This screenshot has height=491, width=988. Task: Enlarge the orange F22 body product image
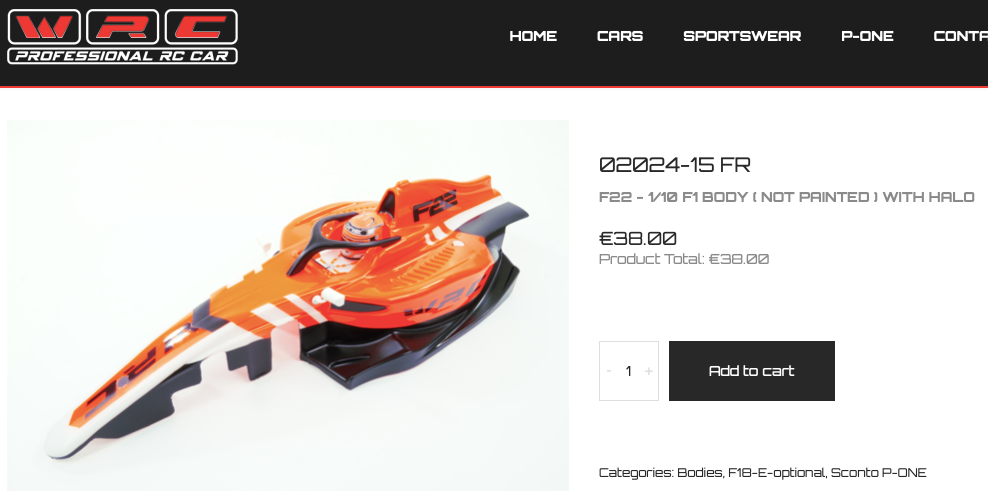tap(287, 305)
